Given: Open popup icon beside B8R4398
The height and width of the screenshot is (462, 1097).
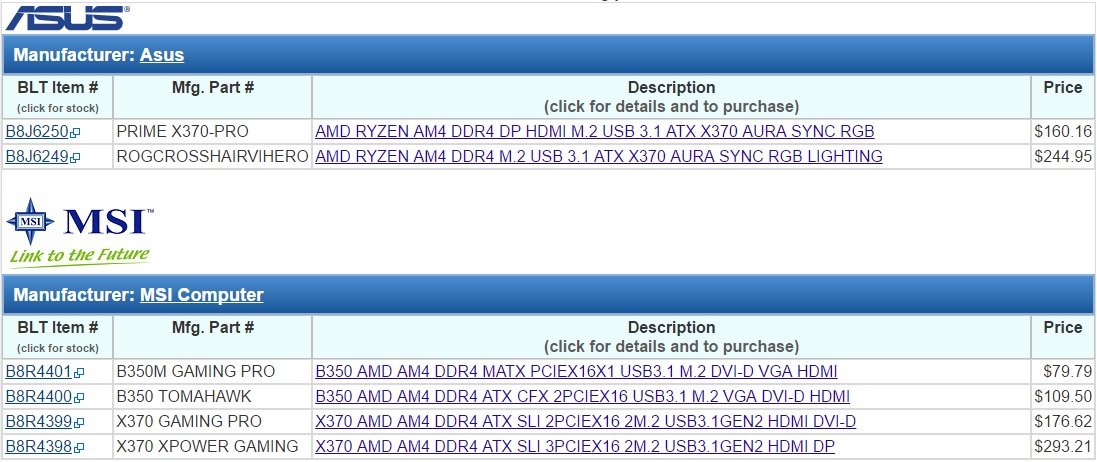Looking at the screenshot, I should 75,447.
